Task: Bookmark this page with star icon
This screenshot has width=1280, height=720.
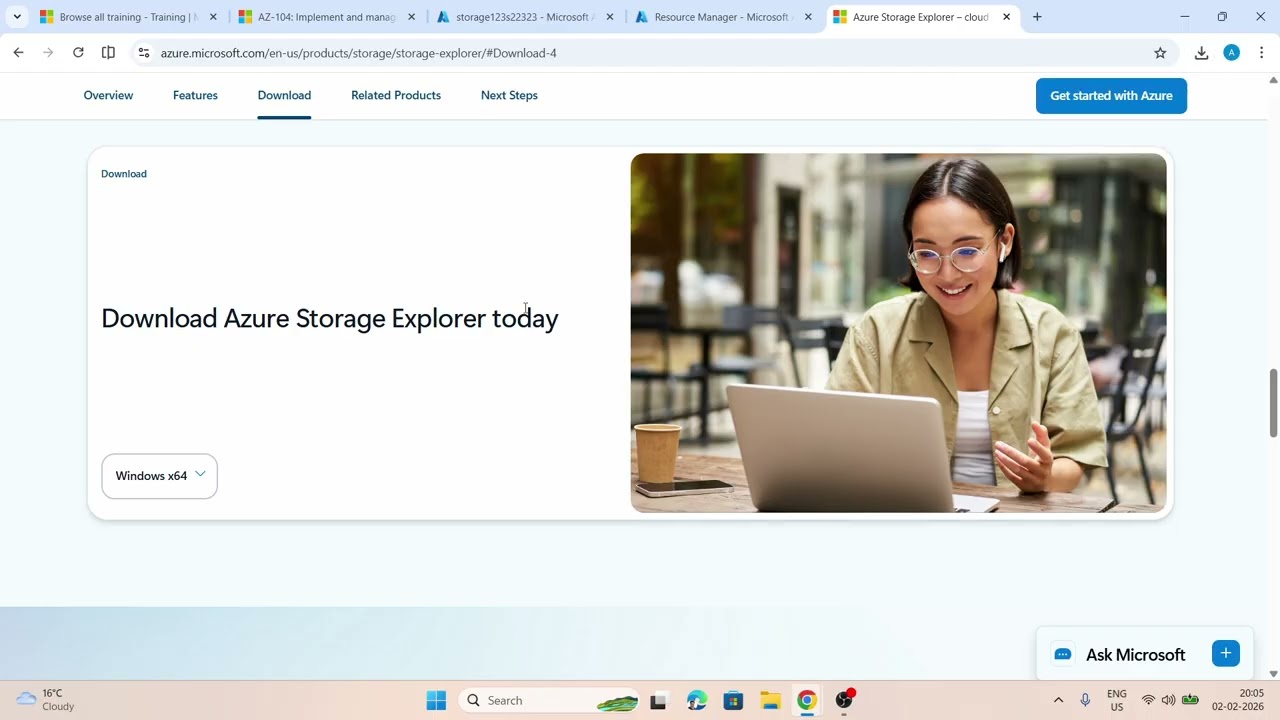Action: pyautogui.click(x=1160, y=53)
